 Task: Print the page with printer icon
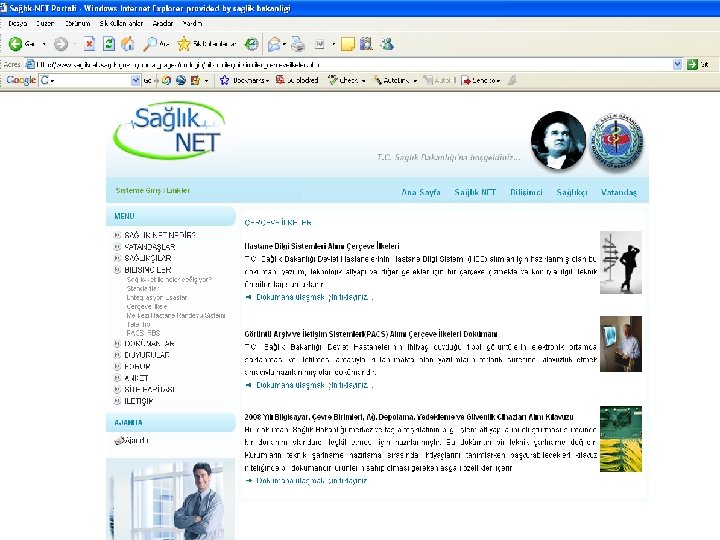click(298, 44)
